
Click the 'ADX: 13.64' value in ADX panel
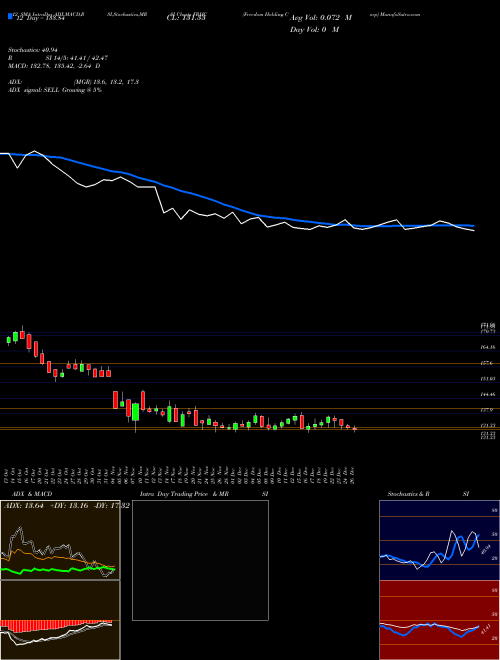click(23, 506)
